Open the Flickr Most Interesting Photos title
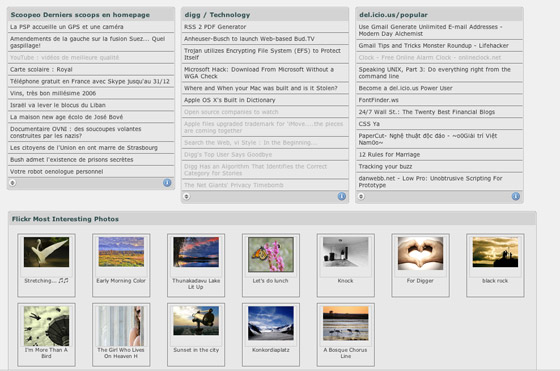The image size is (560, 371). 65,219
